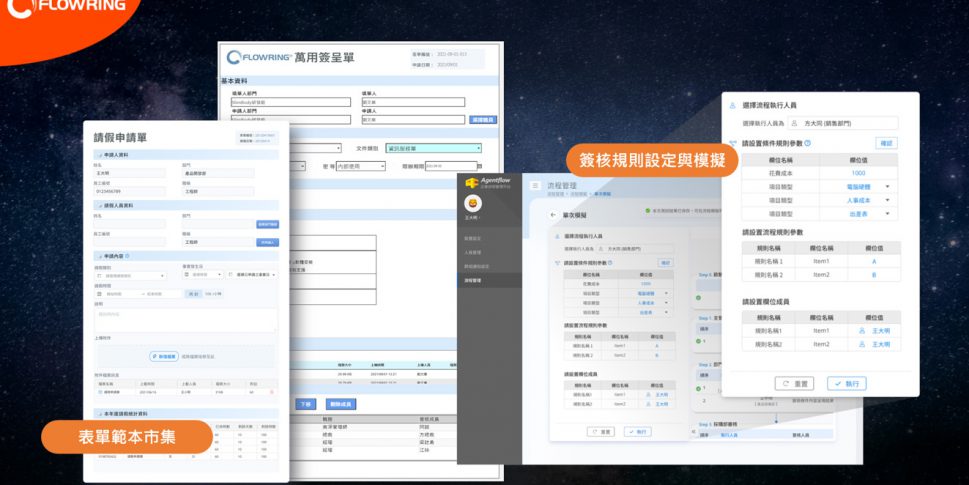969x485 pixels.
Task: Delete attachment with red icon in leave form
Action: click(271, 392)
